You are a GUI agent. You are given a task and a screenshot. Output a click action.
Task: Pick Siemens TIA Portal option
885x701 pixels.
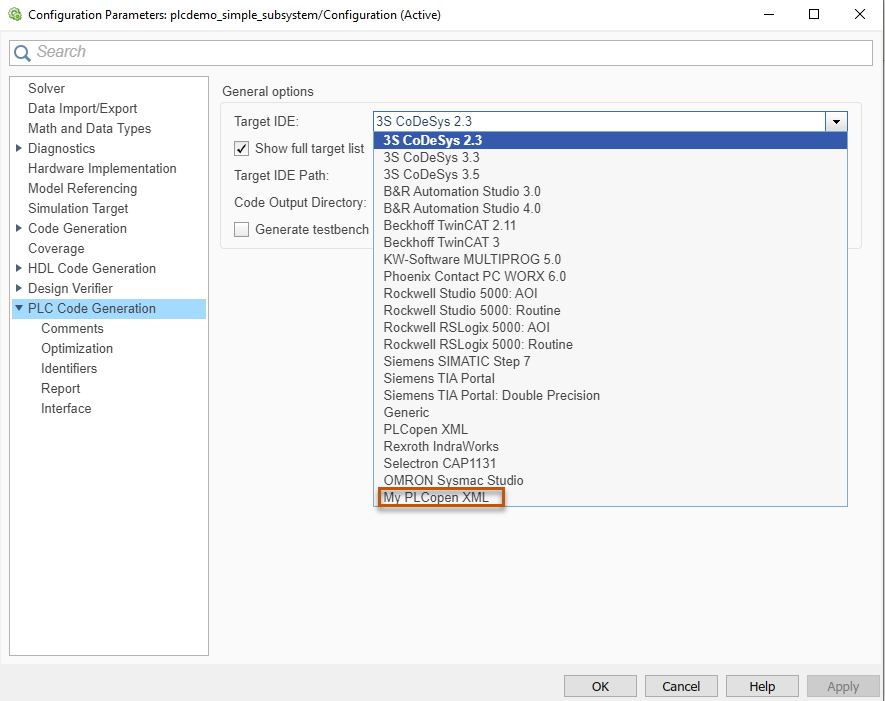point(611,378)
